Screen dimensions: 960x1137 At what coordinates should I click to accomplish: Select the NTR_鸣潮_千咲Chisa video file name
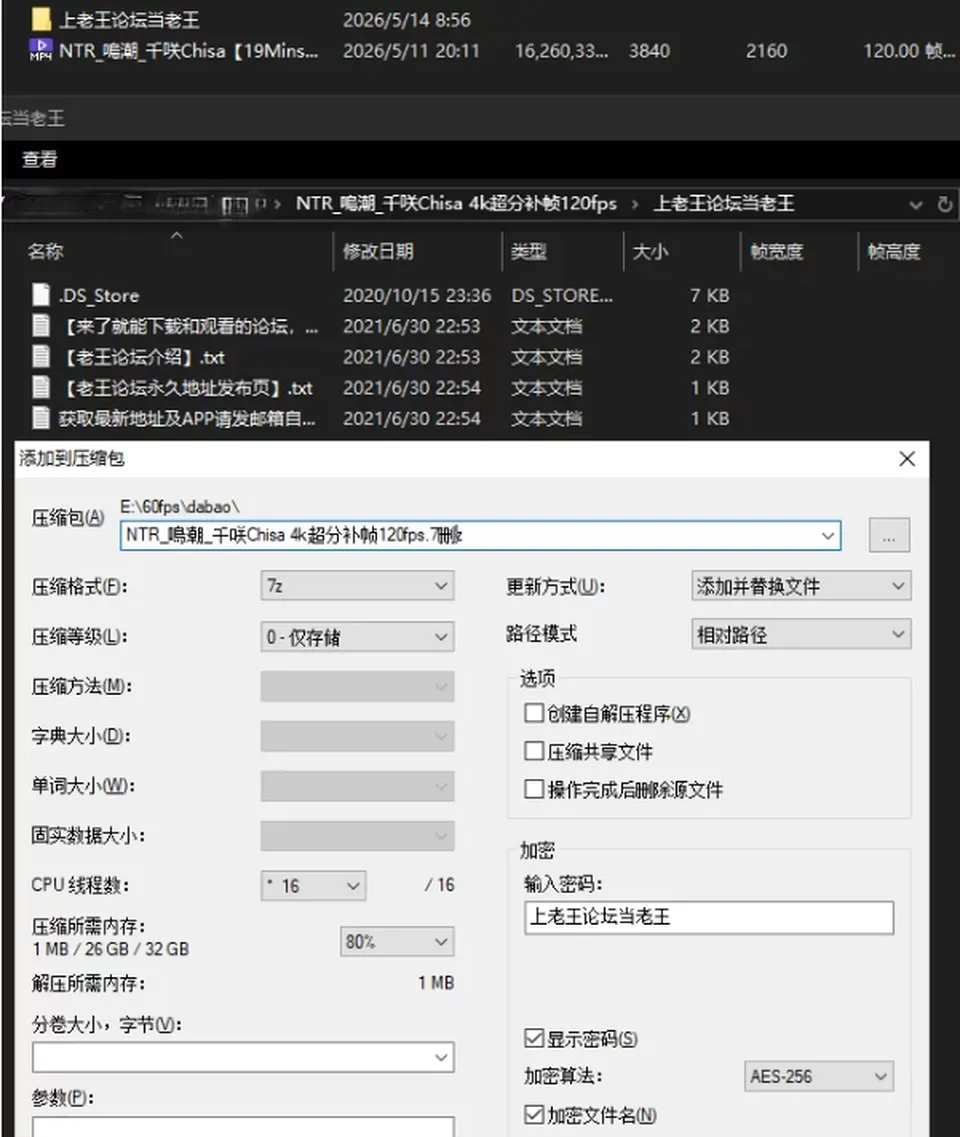point(189,51)
